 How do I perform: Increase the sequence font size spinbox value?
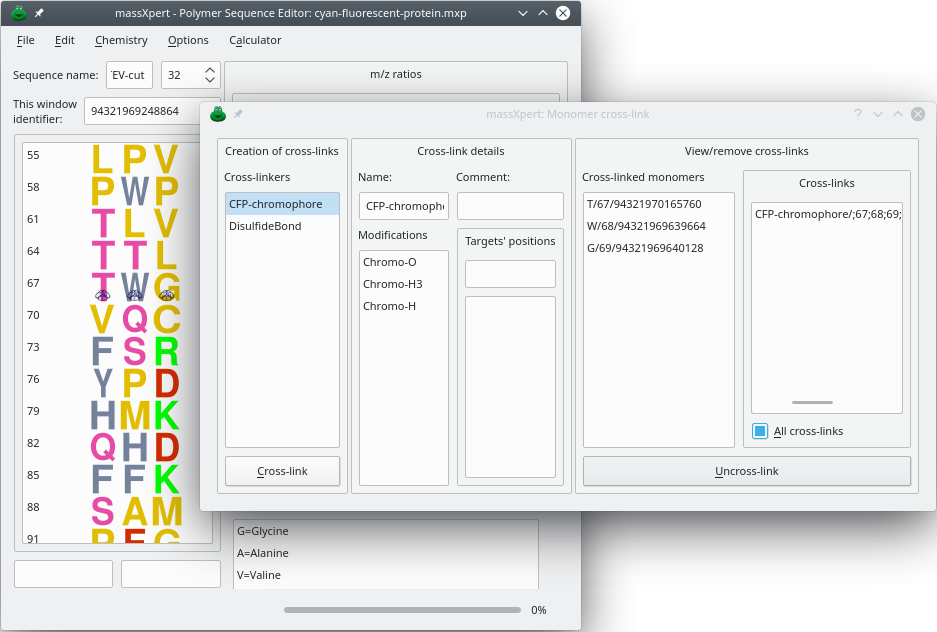[x=210, y=70]
